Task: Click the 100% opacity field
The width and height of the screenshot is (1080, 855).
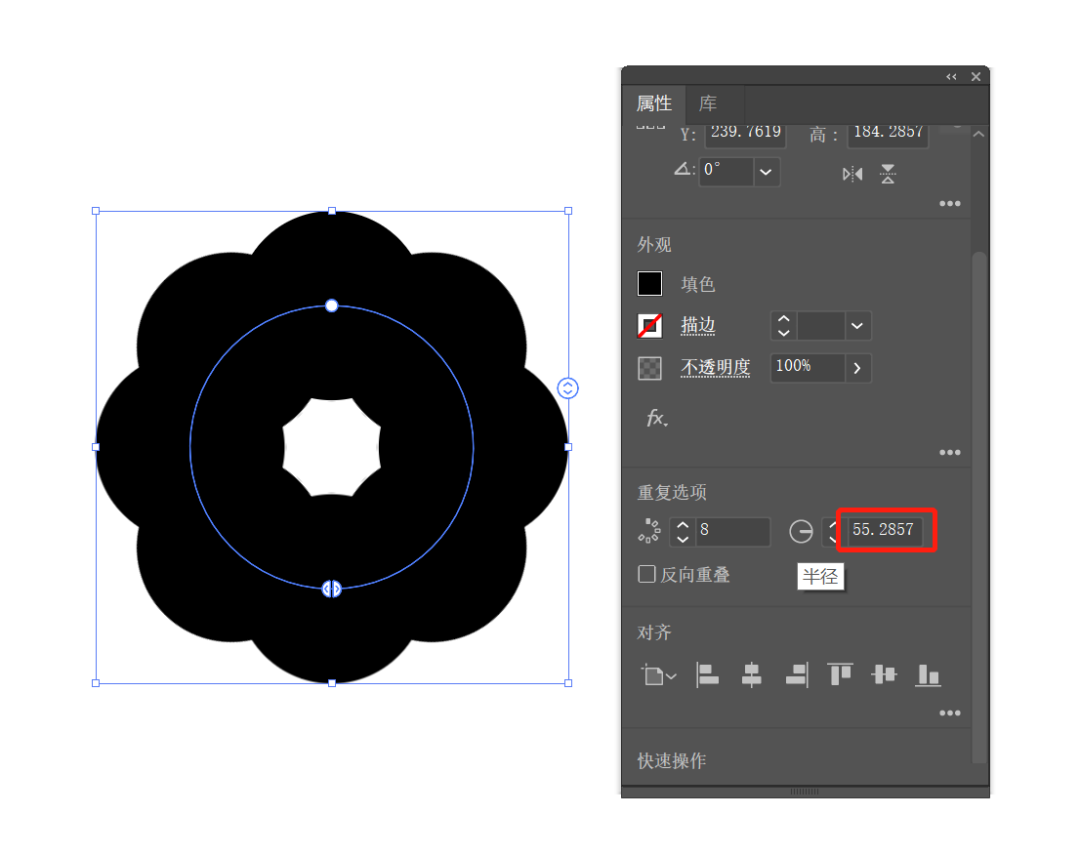Action: point(807,367)
